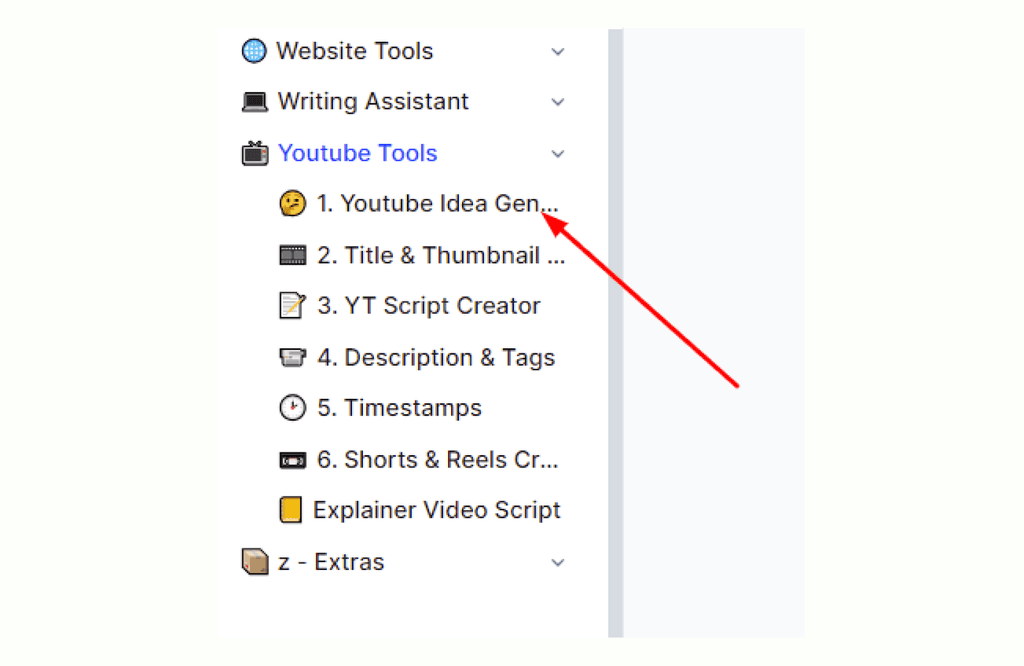The image size is (1024, 666).
Task: Click the TV icon beside Youtube Tools
Action: pos(254,152)
